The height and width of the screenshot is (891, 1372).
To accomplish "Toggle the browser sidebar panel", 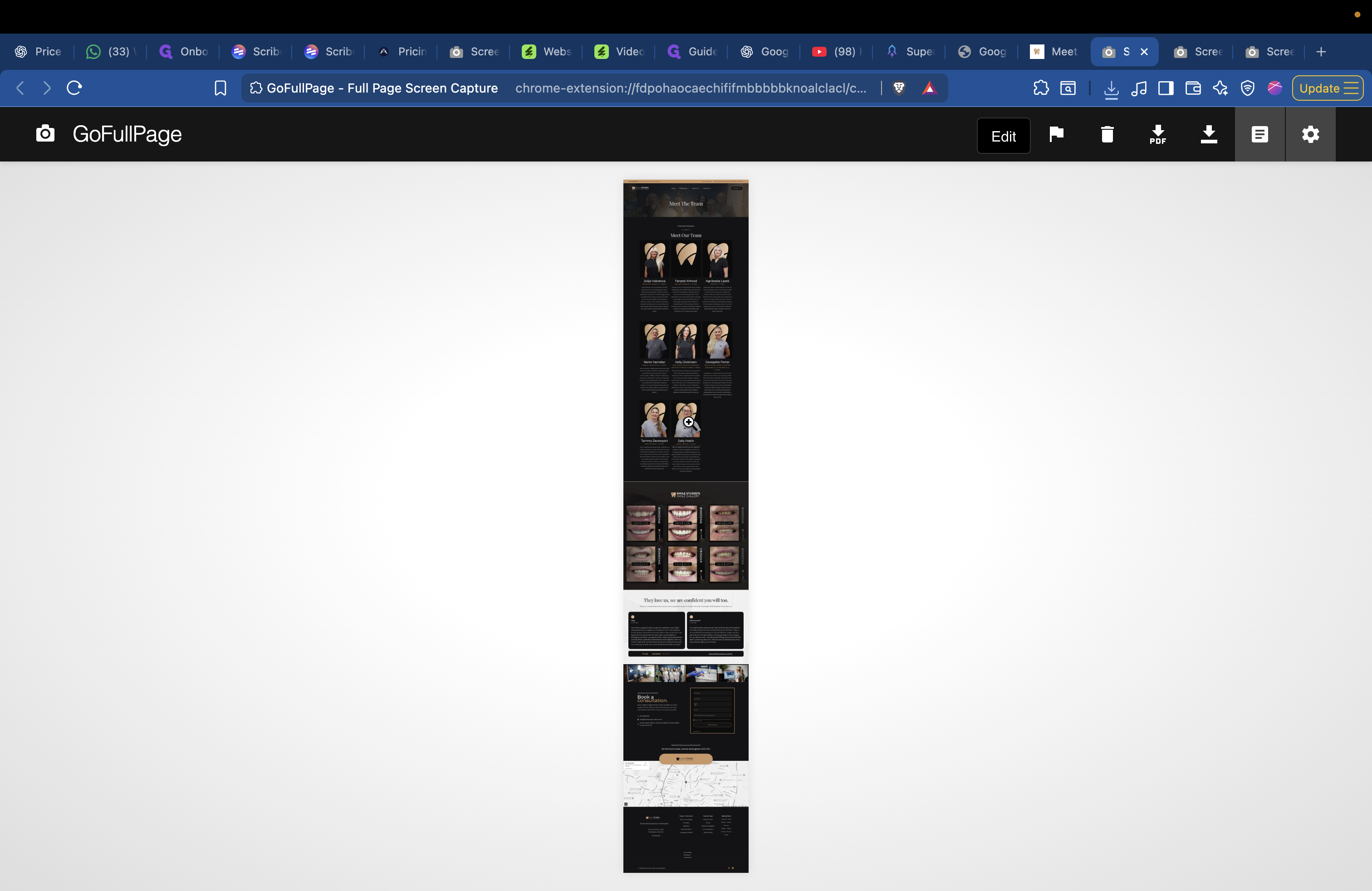I will (1166, 88).
